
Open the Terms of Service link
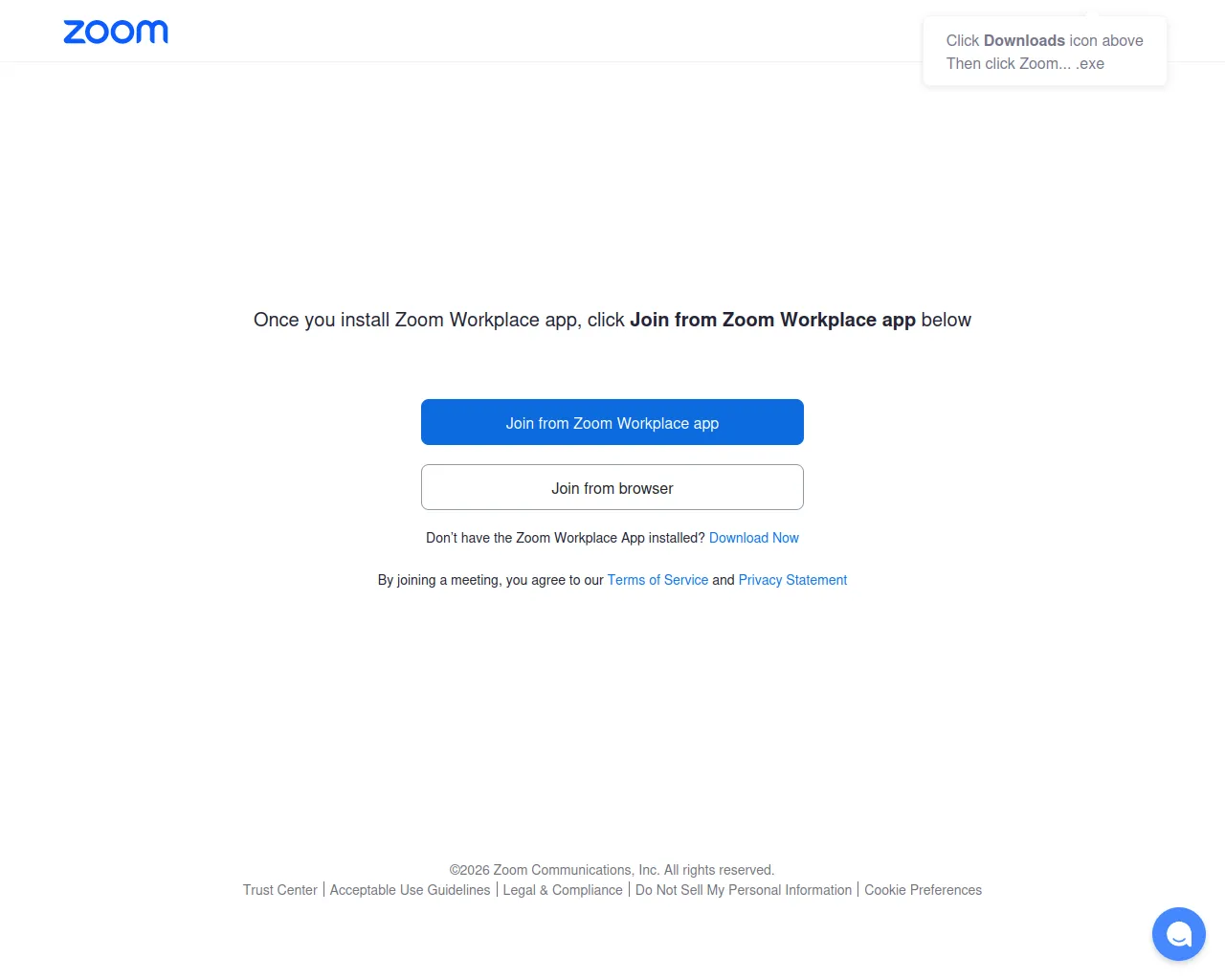(657, 580)
